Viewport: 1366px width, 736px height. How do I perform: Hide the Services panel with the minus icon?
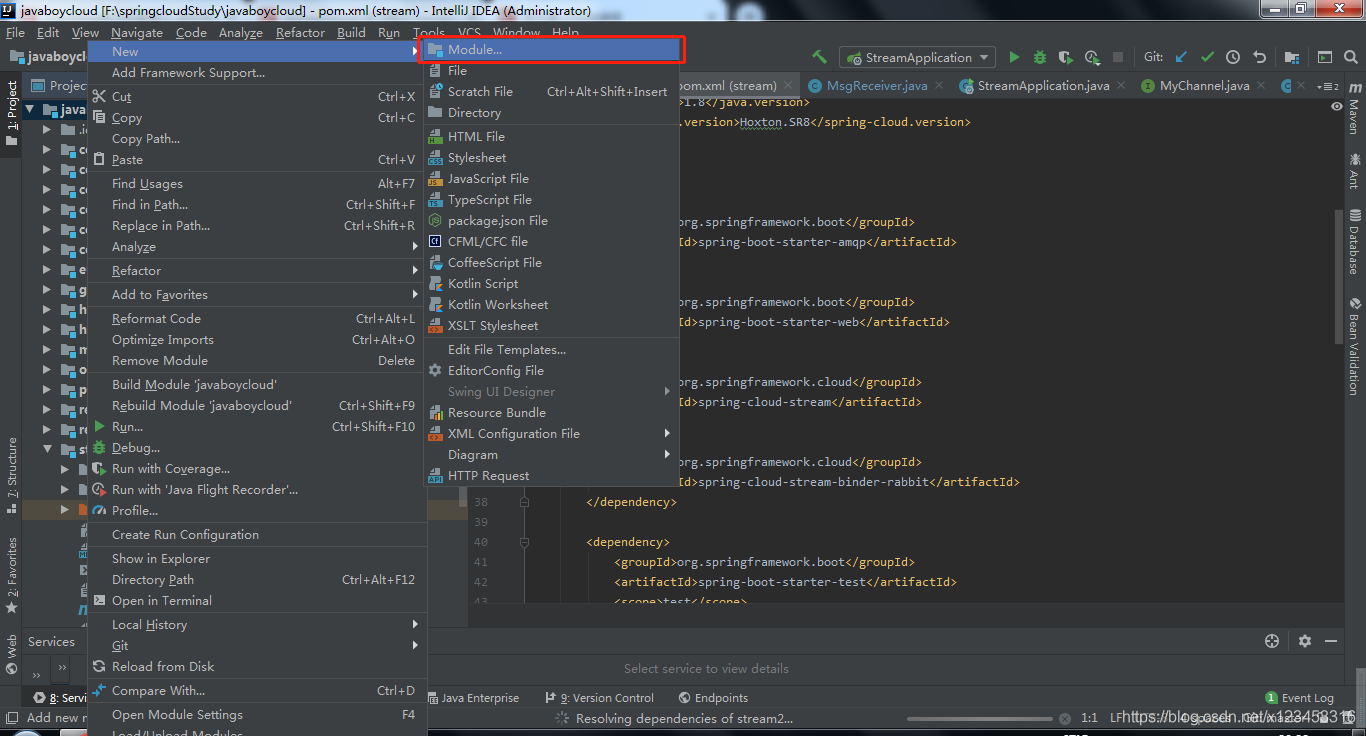pos(1331,641)
